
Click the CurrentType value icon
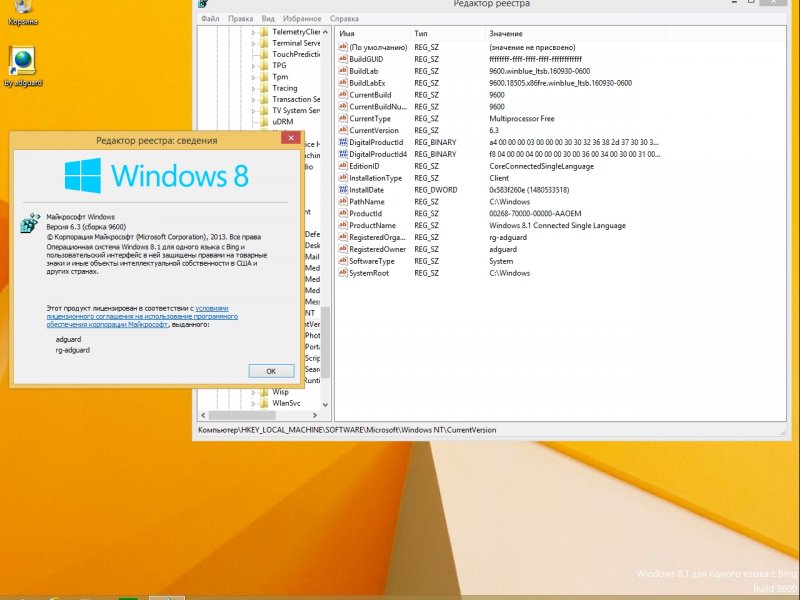click(343, 118)
